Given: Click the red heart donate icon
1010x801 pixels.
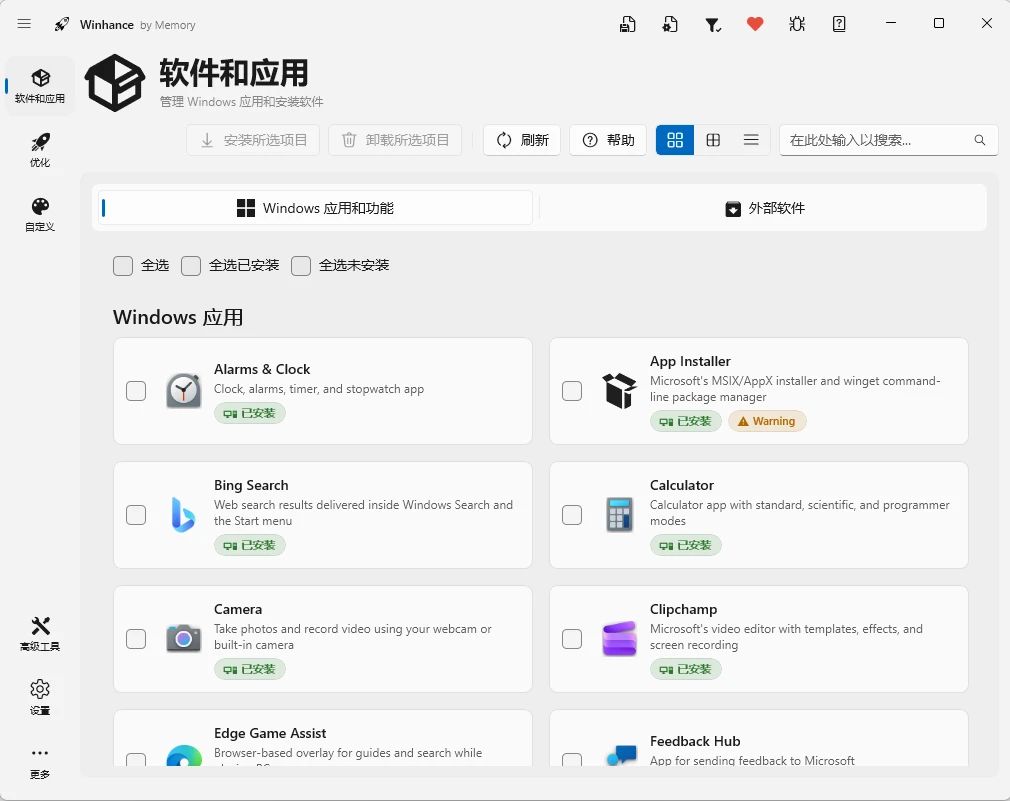Looking at the screenshot, I should pos(755,24).
